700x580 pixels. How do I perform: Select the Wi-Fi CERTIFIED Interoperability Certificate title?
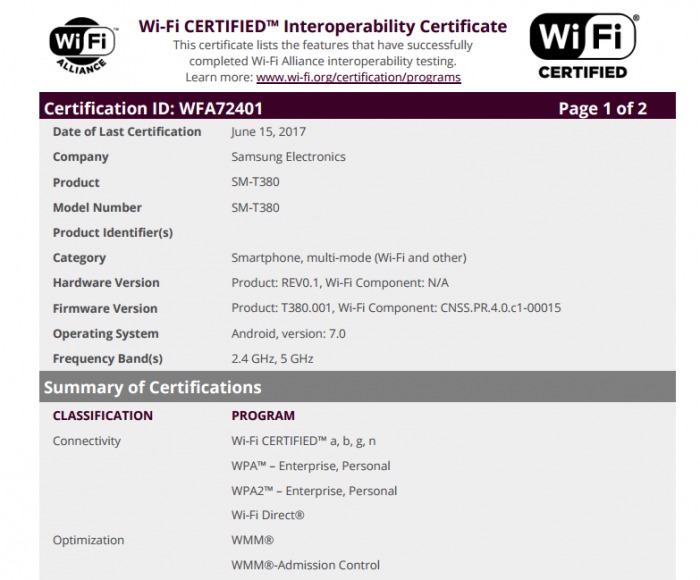coord(322,26)
